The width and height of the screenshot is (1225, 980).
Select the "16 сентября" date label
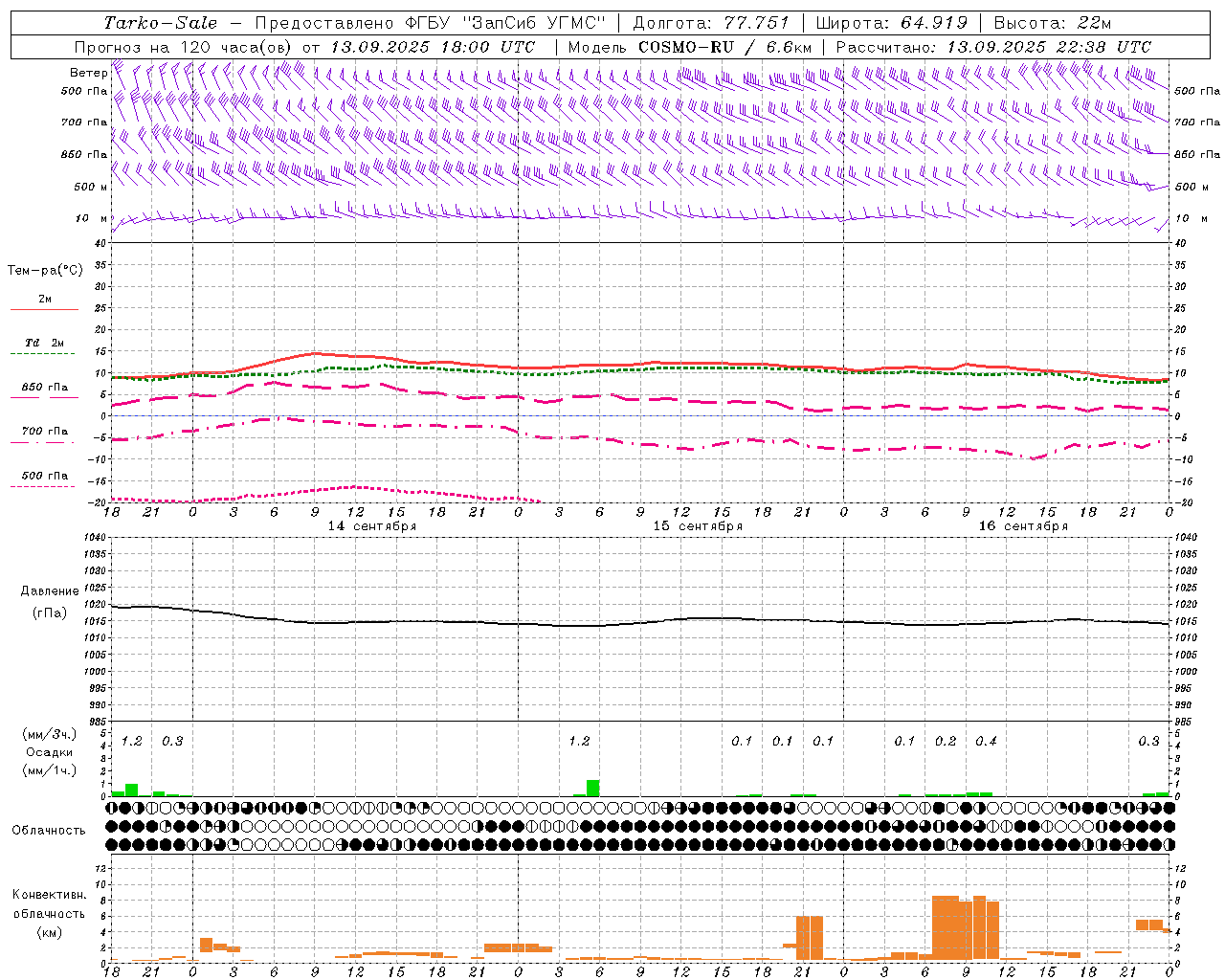pyautogui.click(x=1023, y=525)
